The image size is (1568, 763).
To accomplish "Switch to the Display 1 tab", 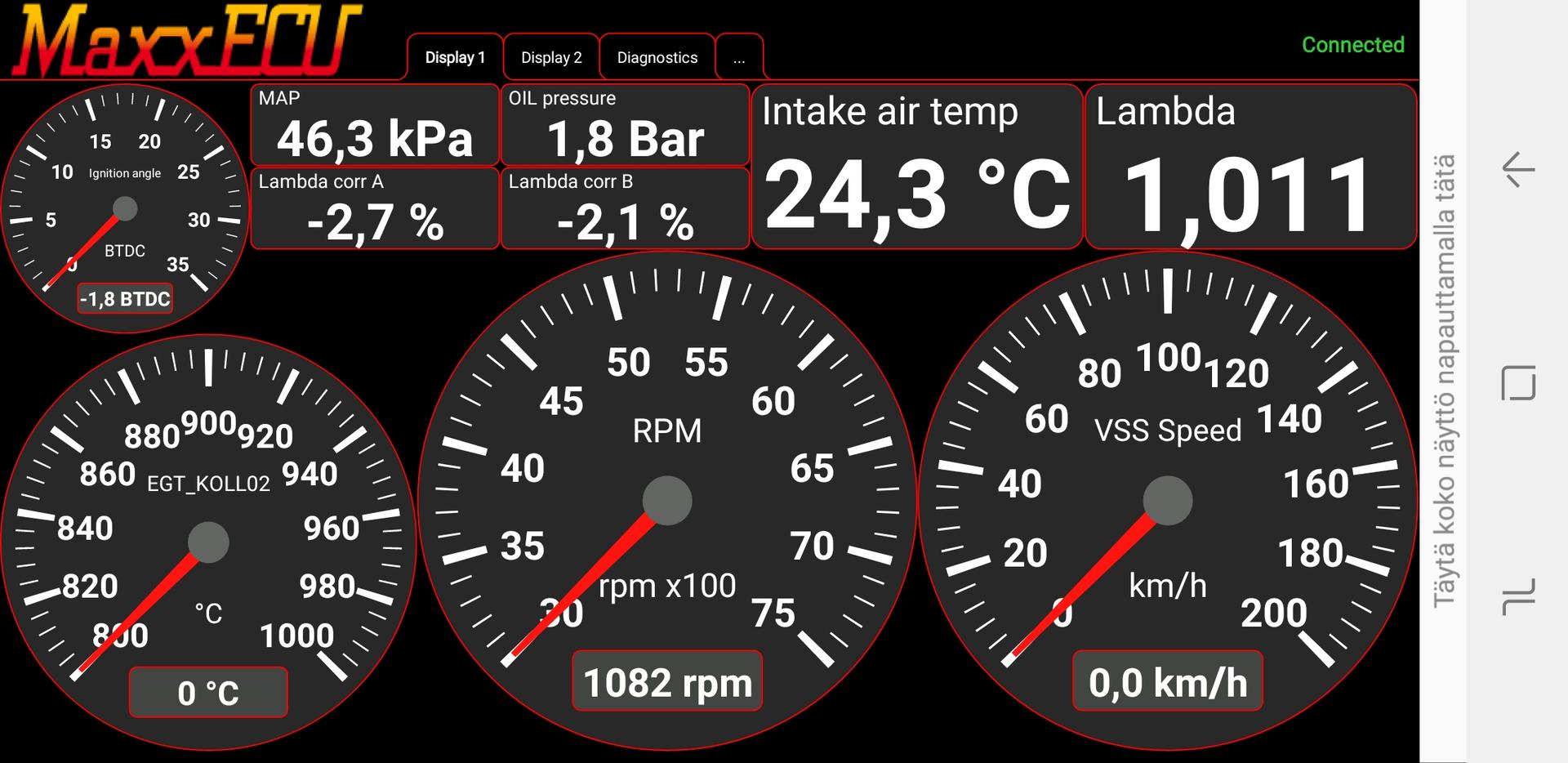I will [x=455, y=57].
